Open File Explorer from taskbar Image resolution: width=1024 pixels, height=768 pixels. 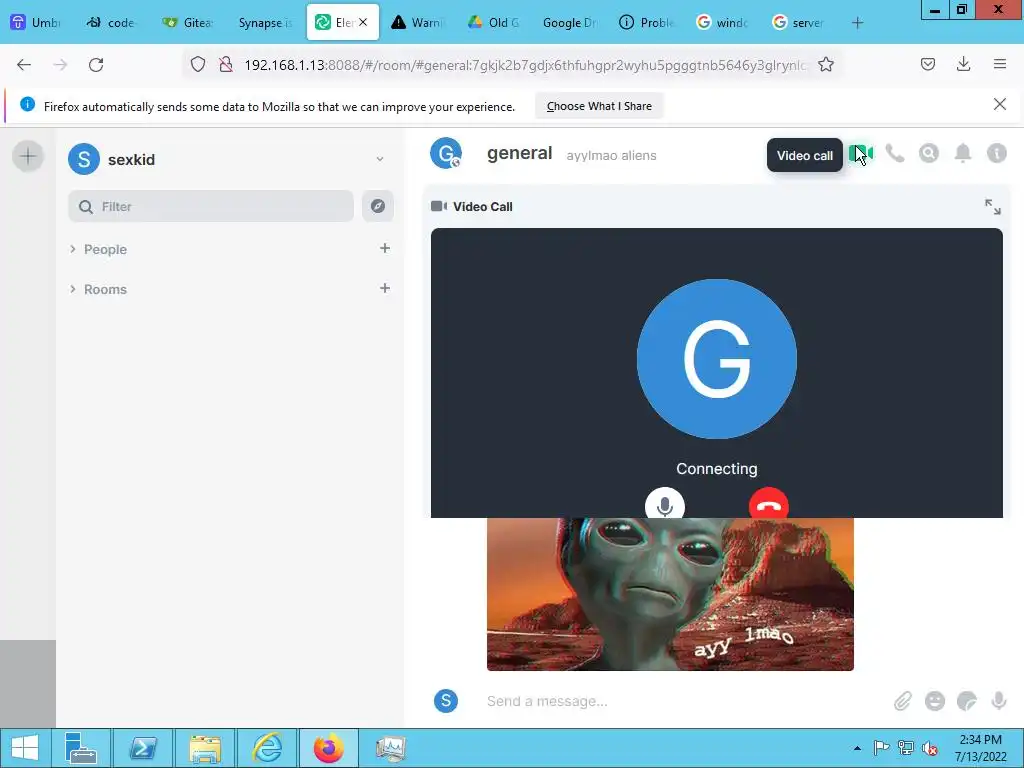coord(205,748)
